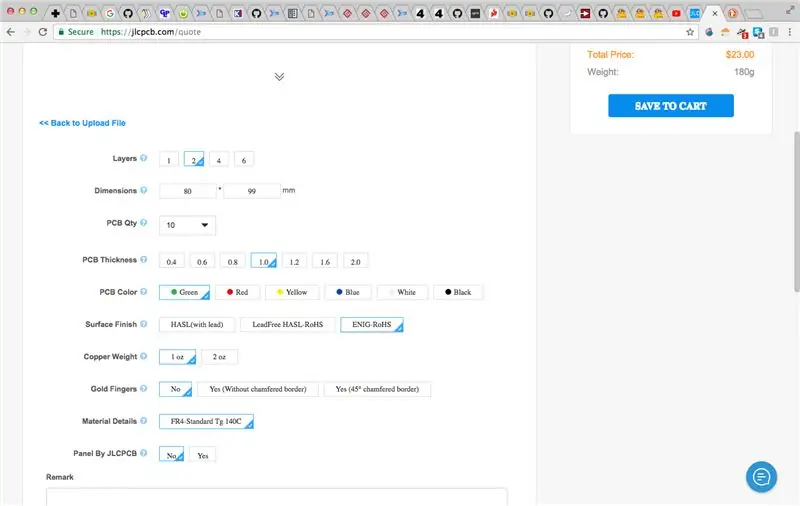This screenshot has height=506, width=800.
Task: Choose 2.0 PCB thickness
Action: coord(356,261)
